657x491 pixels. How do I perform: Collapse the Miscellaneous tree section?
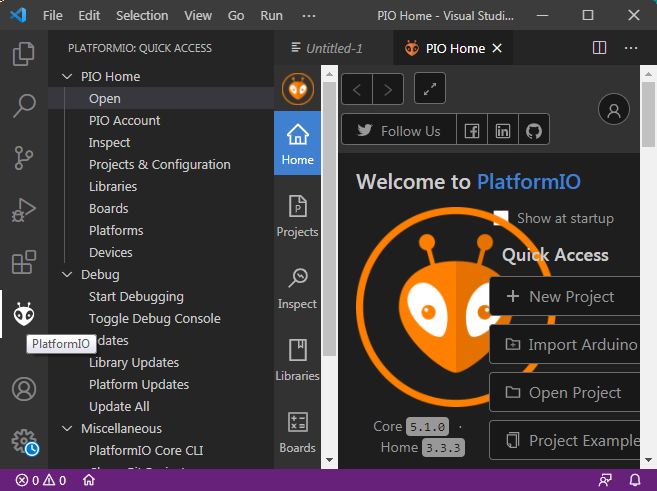(x=67, y=429)
